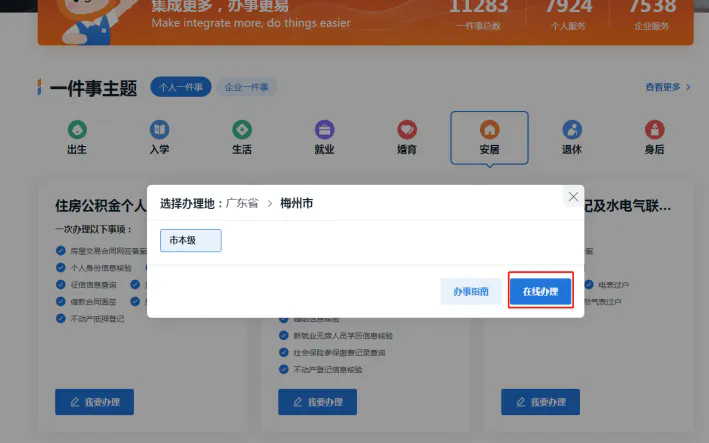The width and height of the screenshot is (709, 443).
Task: Click 我要办理 on the 住房公积金个人 card
Action: (95, 402)
